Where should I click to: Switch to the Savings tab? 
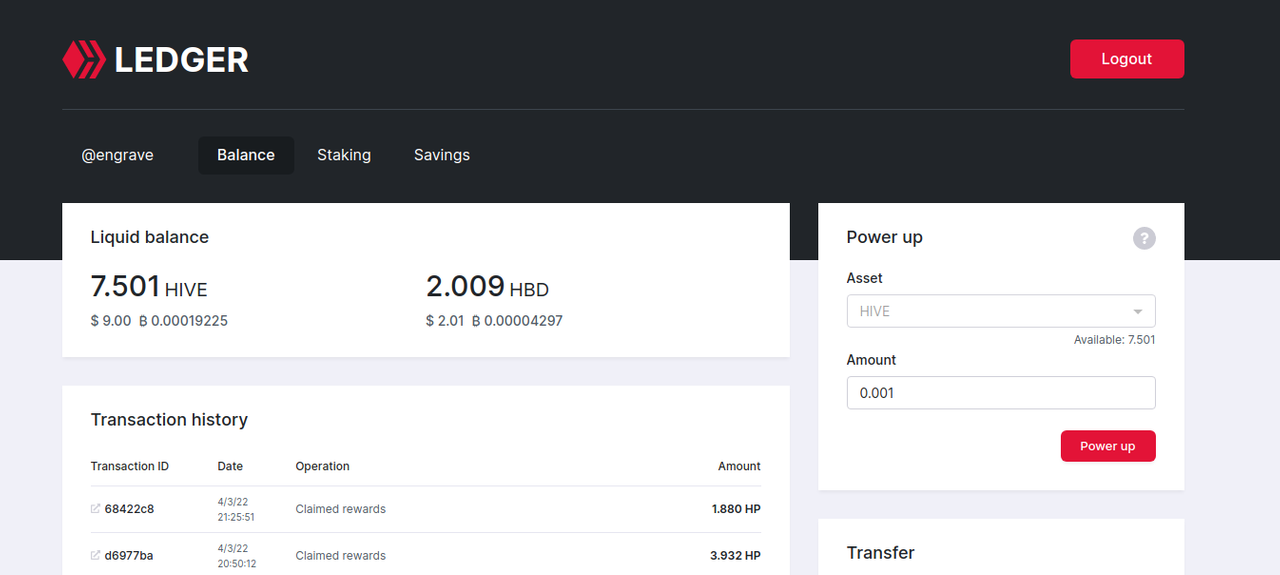[x=442, y=155]
